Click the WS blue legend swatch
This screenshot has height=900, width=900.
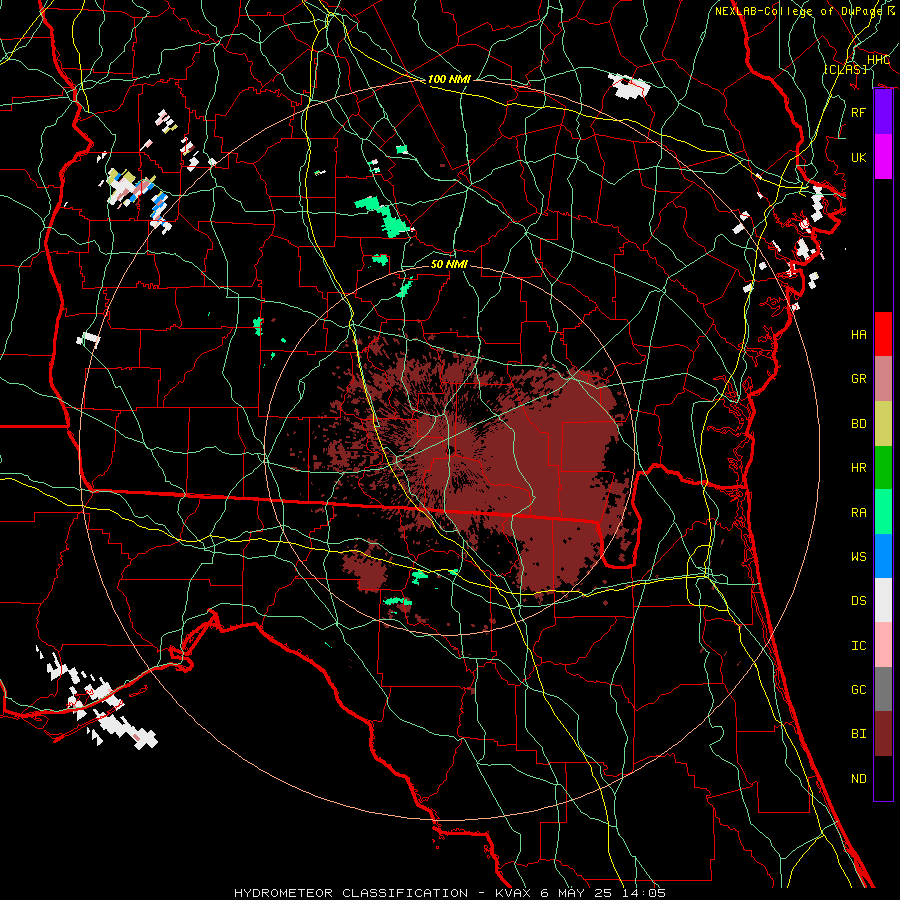883,556
